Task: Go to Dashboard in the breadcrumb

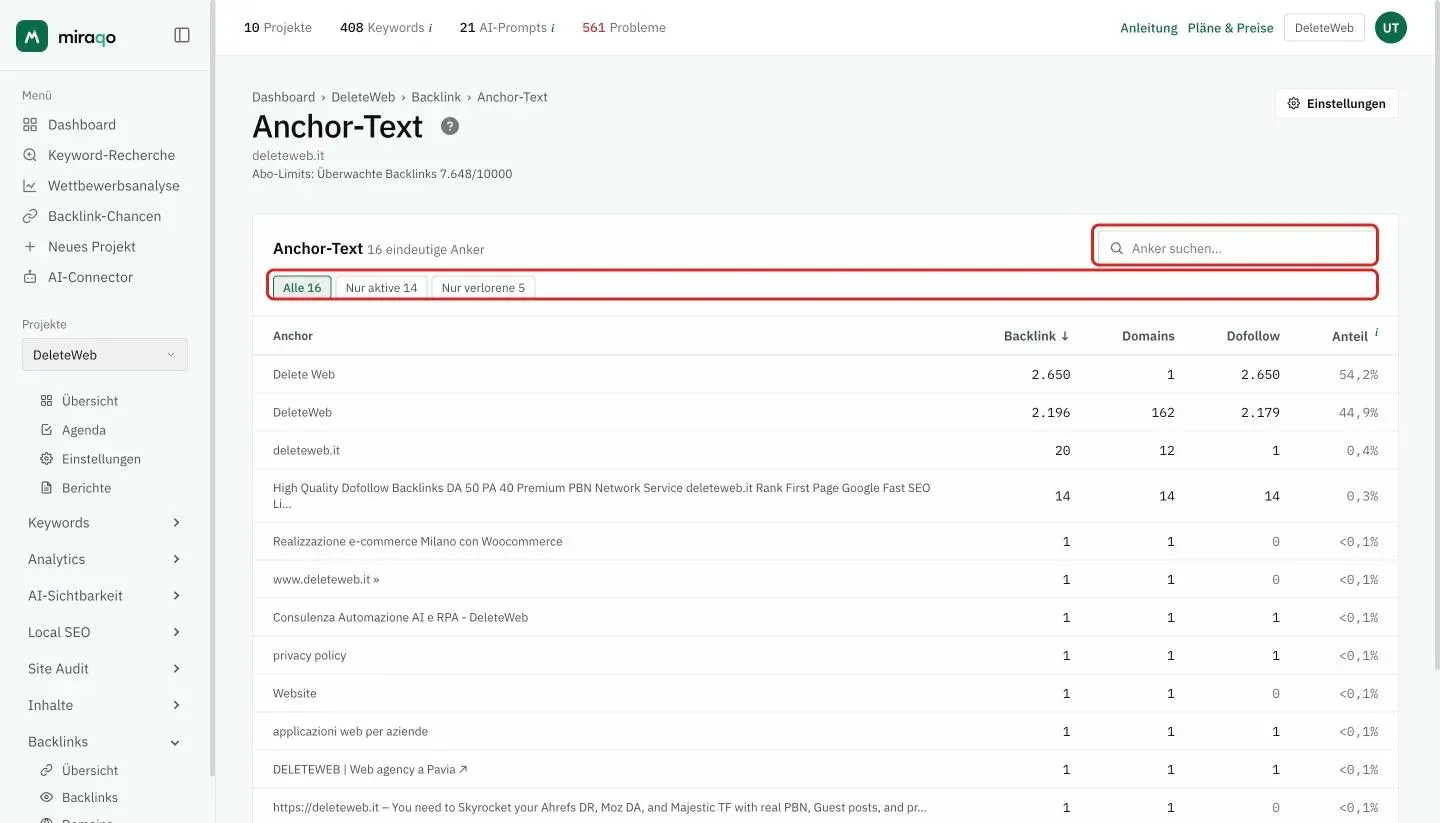Action: point(283,97)
